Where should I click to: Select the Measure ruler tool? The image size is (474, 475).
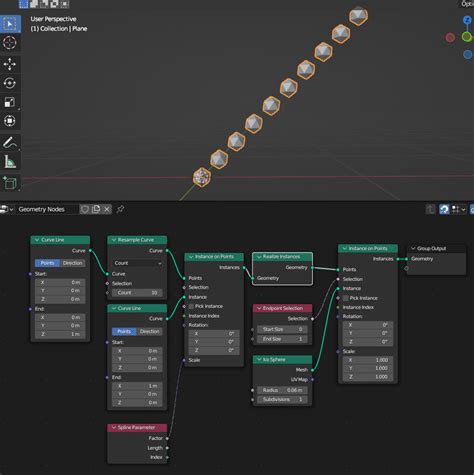coord(10,162)
